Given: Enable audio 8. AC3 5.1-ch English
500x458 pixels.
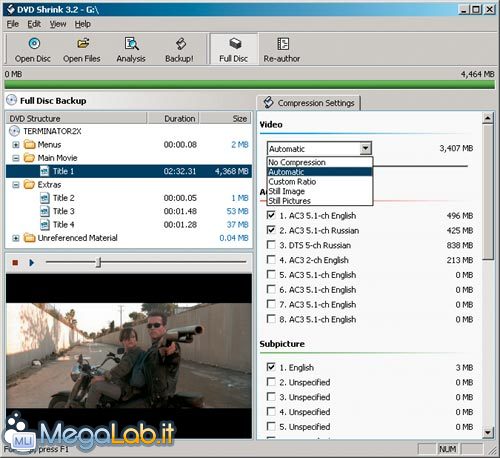Looking at the screenshot, I should click(271, 319).
